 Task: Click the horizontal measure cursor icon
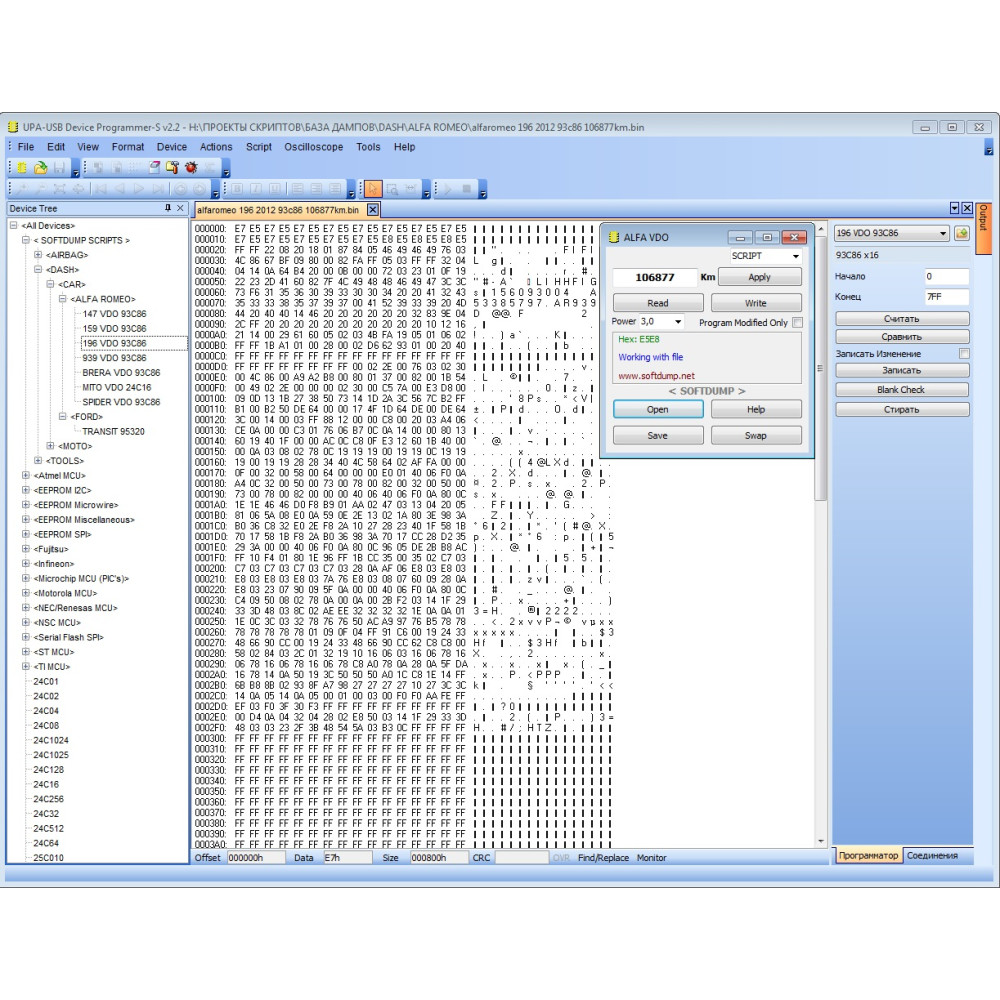click(411, 189)
